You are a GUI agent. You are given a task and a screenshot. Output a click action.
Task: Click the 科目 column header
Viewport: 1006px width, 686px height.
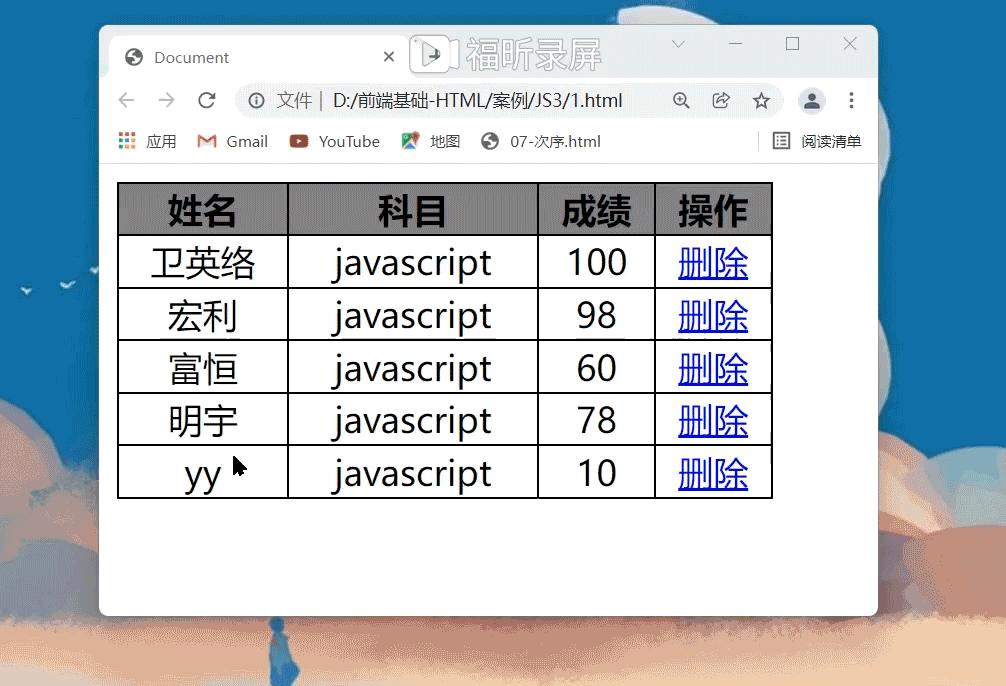click(x=413, y=210)
